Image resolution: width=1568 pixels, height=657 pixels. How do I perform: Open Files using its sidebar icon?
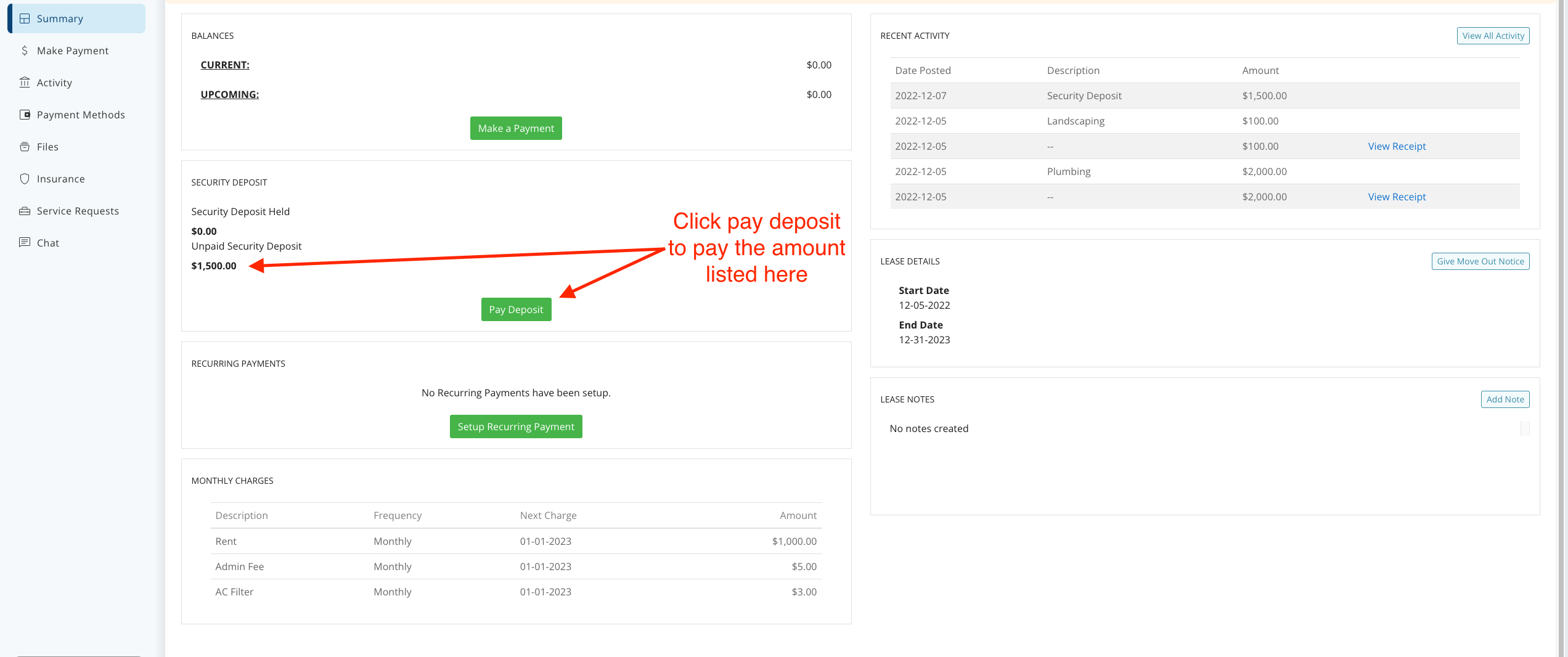pos(25,147)
